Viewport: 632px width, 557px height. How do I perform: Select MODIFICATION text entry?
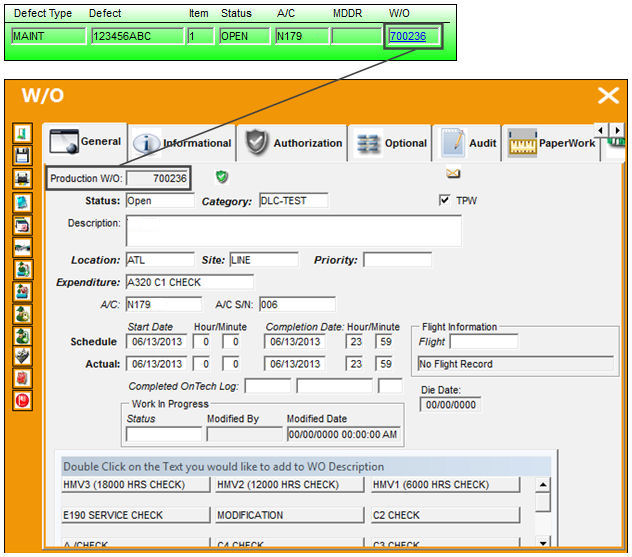point(289,515)
